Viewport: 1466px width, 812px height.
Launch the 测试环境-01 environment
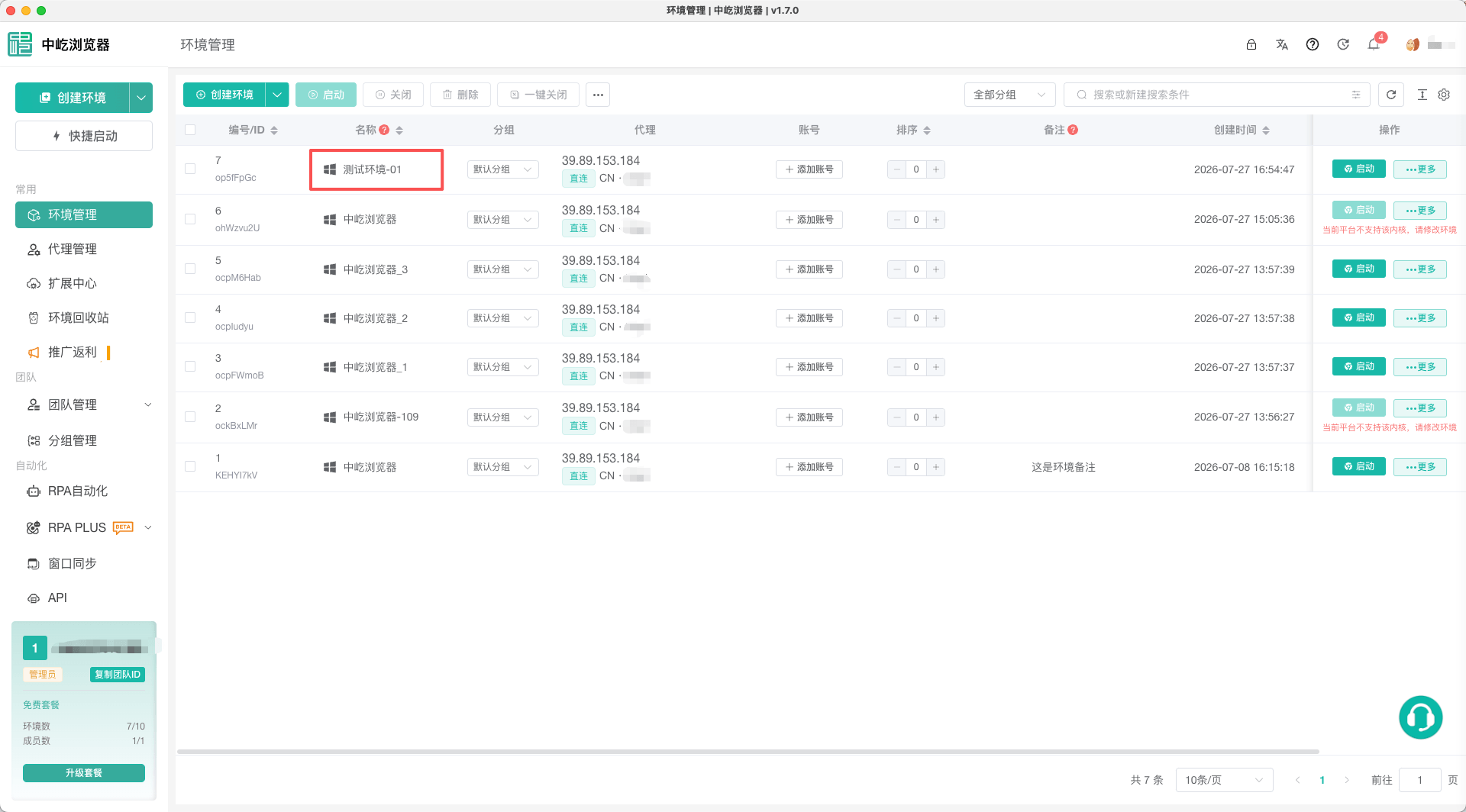(x=1359, y=169)
